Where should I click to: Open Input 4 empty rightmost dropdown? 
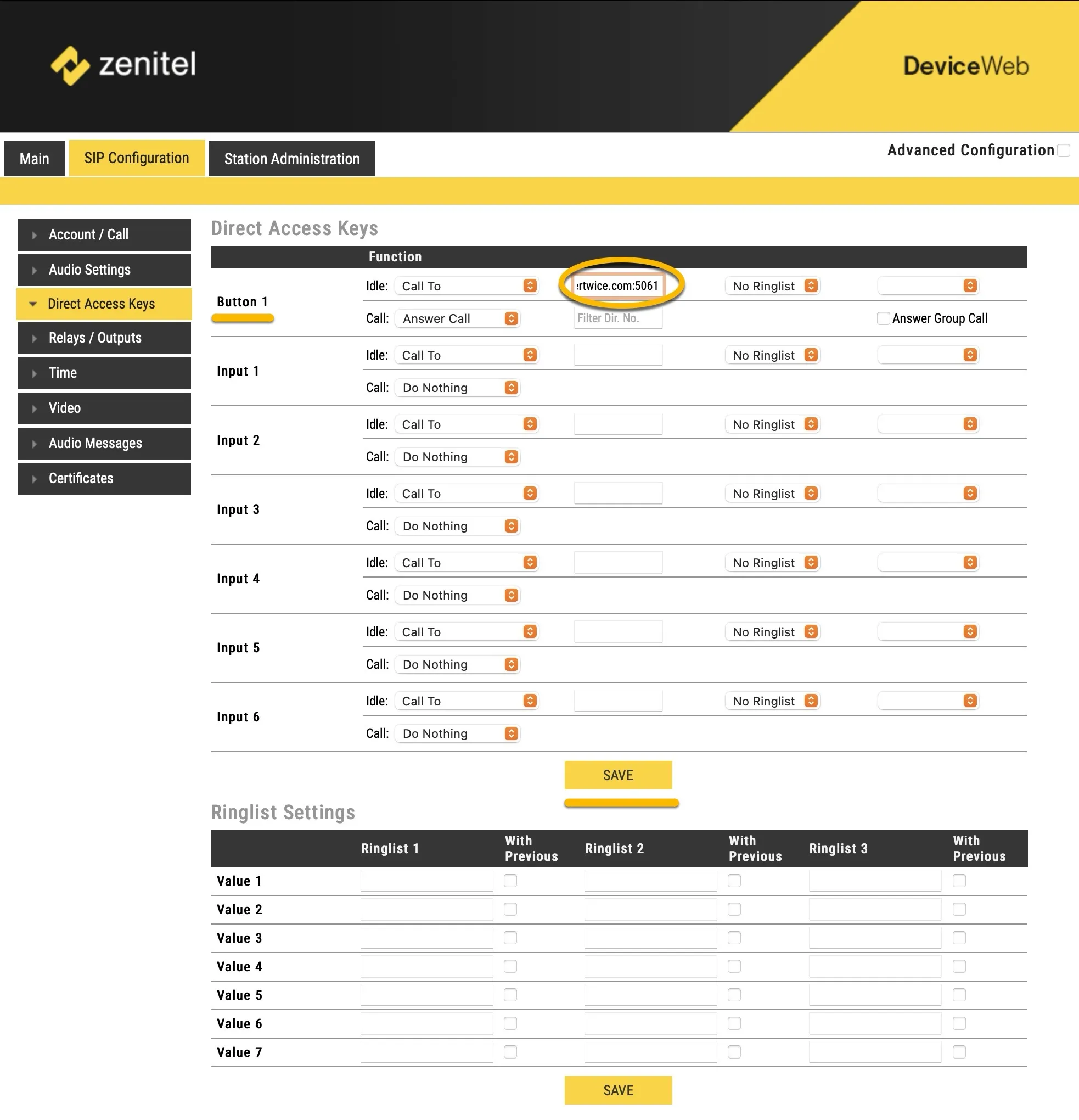tap(928, 562)
